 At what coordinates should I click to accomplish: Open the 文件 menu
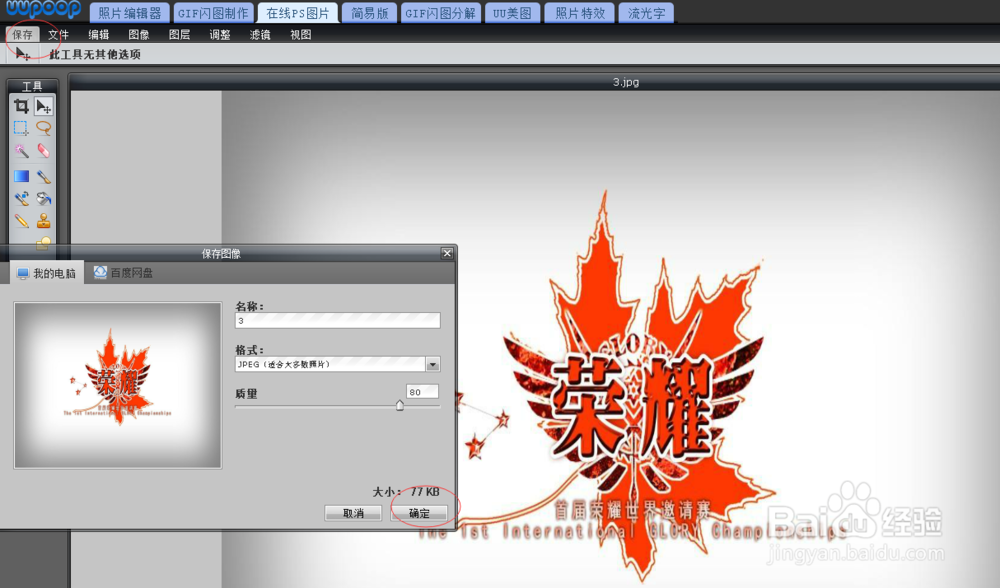pyautogui.click(x=58, y=34)
